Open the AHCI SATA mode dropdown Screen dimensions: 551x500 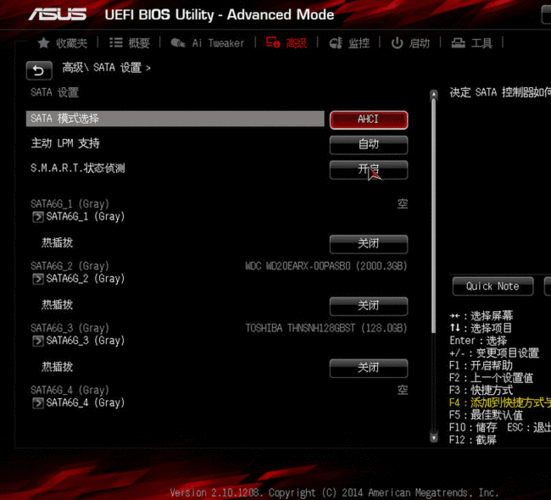tap(369, 120)
